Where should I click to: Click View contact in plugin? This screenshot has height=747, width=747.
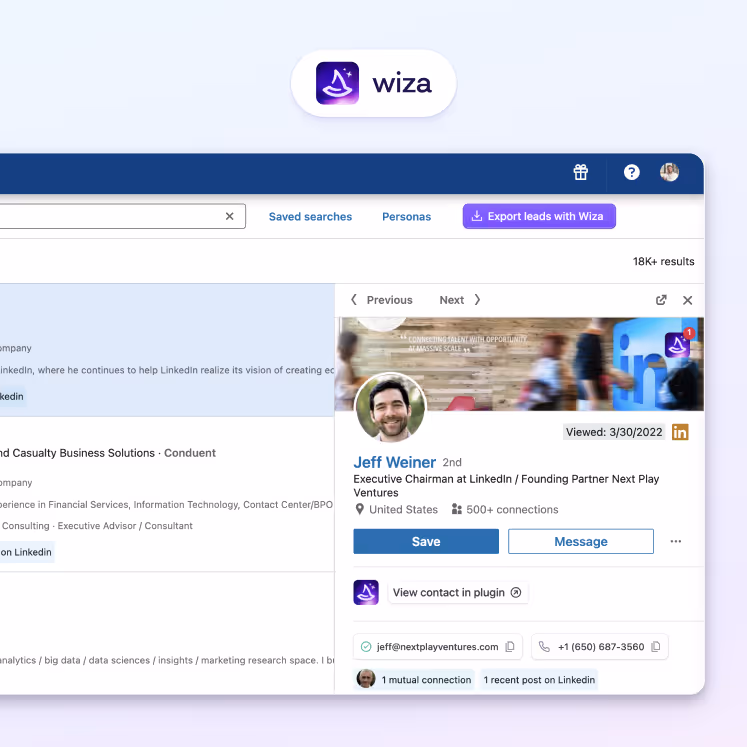coord(457,592)
